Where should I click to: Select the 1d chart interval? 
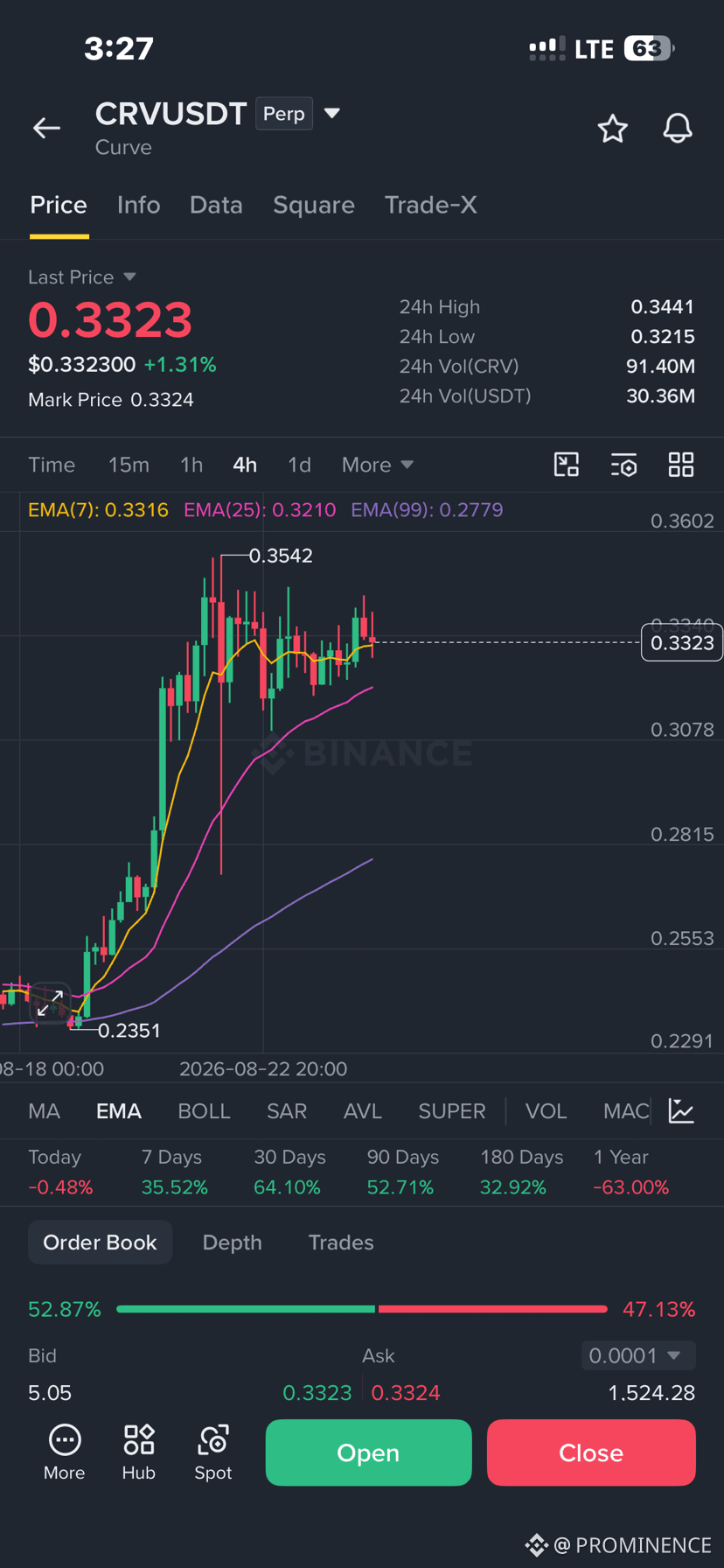(x=299, y=465)
